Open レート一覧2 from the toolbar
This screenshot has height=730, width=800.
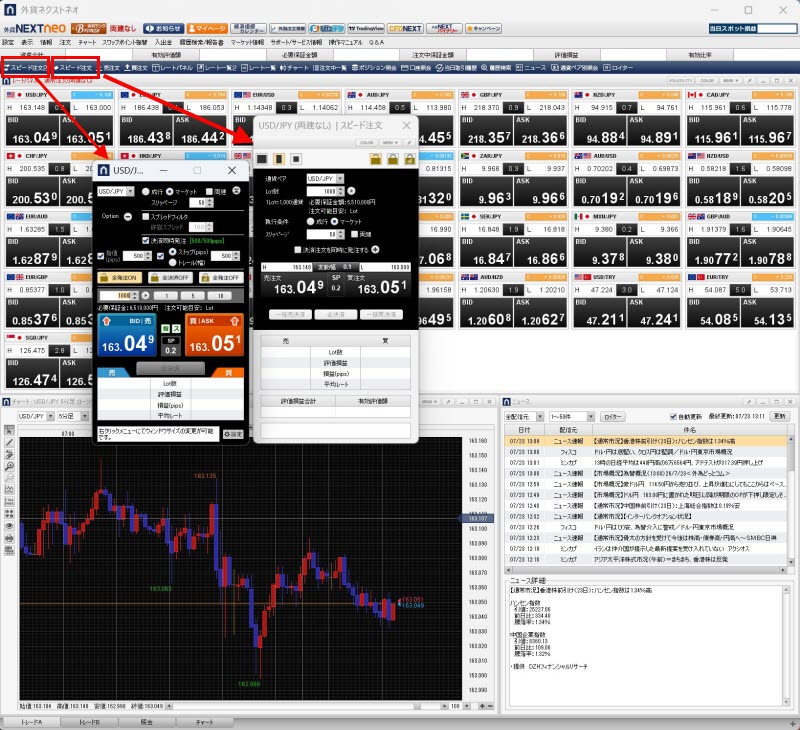coord(217,67)
